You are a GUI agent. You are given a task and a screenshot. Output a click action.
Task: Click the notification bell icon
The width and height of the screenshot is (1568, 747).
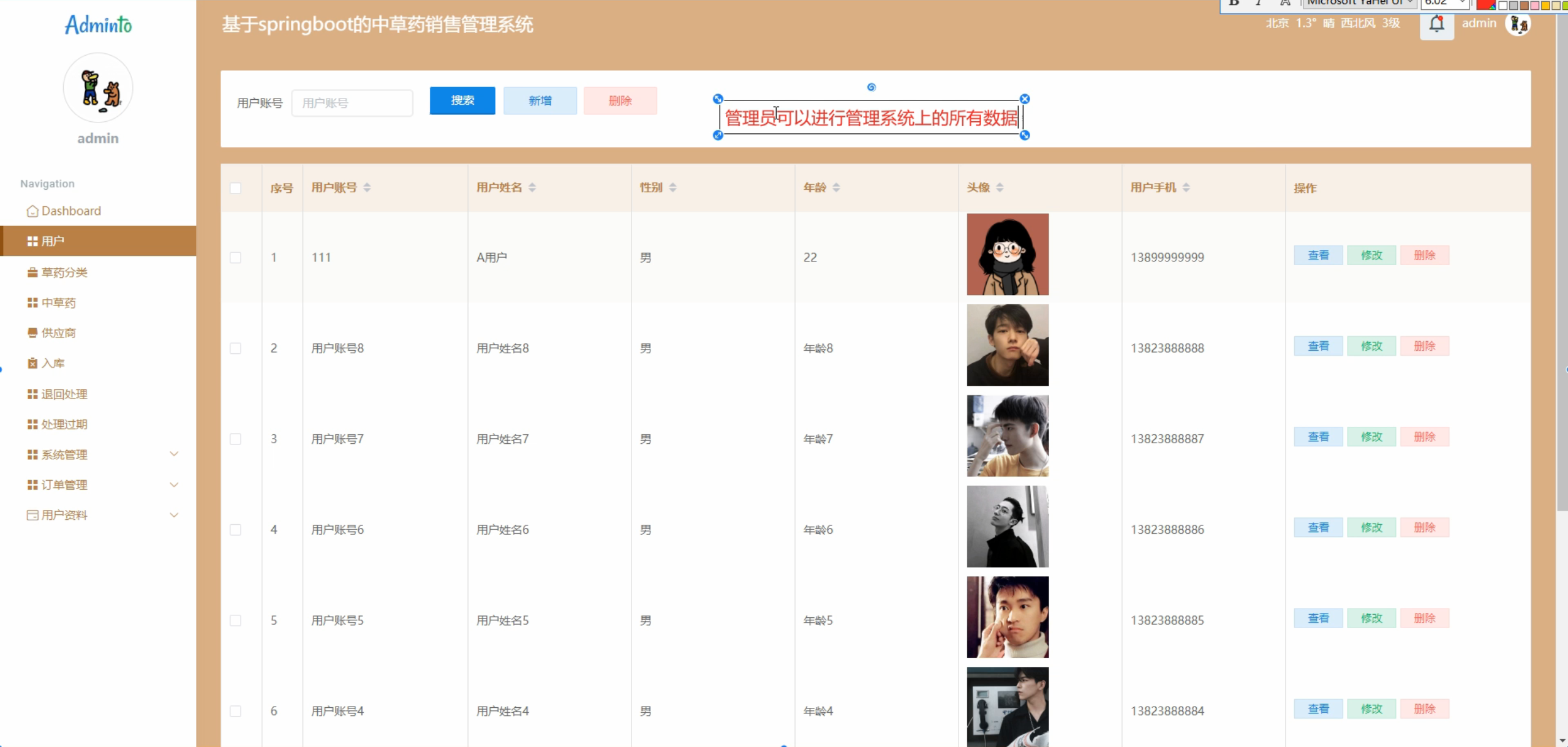coord(1436,24)
